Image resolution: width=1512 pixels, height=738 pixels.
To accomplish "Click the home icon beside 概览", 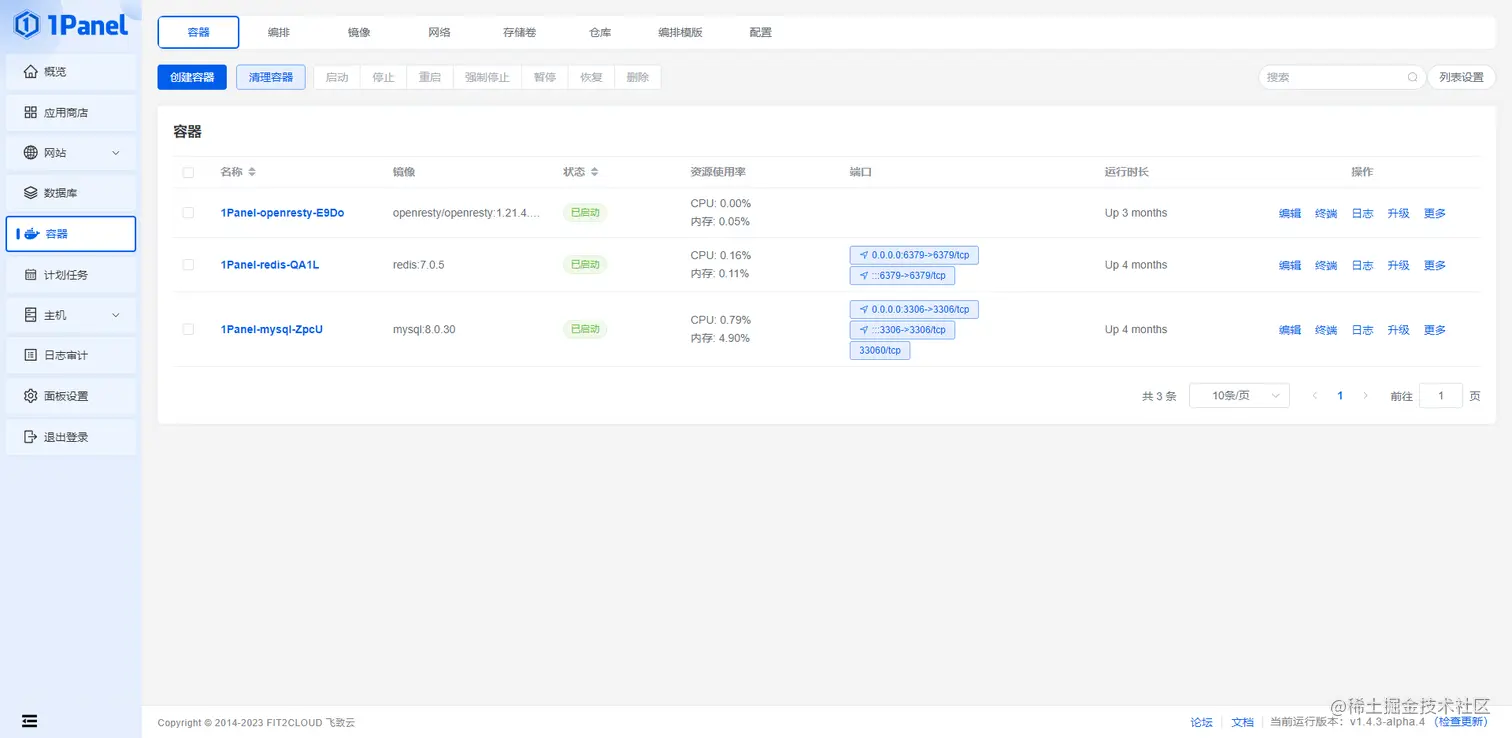I will 30,72.
